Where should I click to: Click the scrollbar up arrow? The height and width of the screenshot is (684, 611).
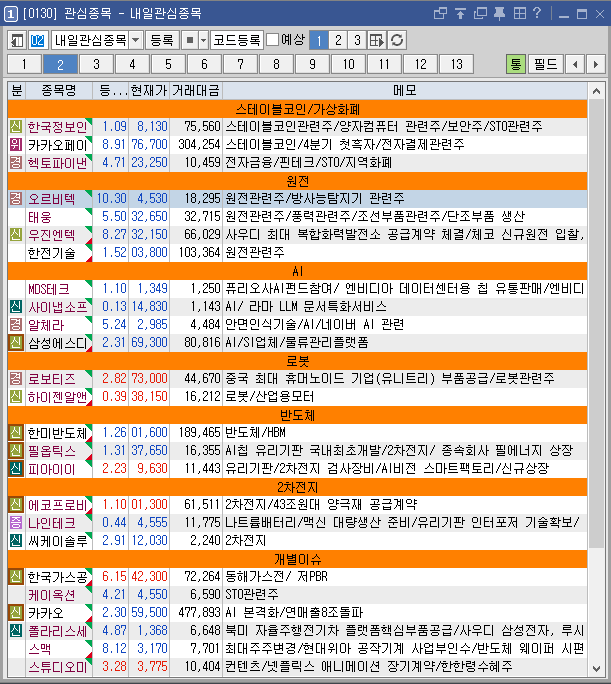(x=596, y=91)
